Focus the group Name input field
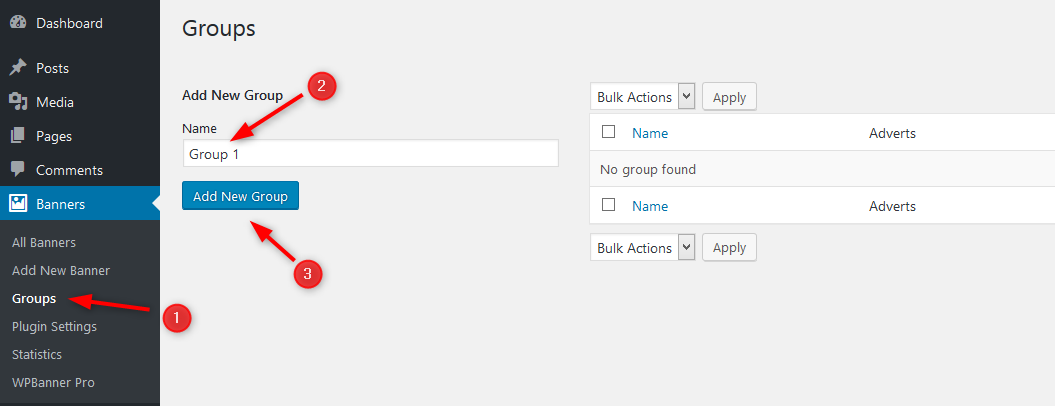Image resolution: width=1055 pixels, height=406 pixels. coord(371,154)
